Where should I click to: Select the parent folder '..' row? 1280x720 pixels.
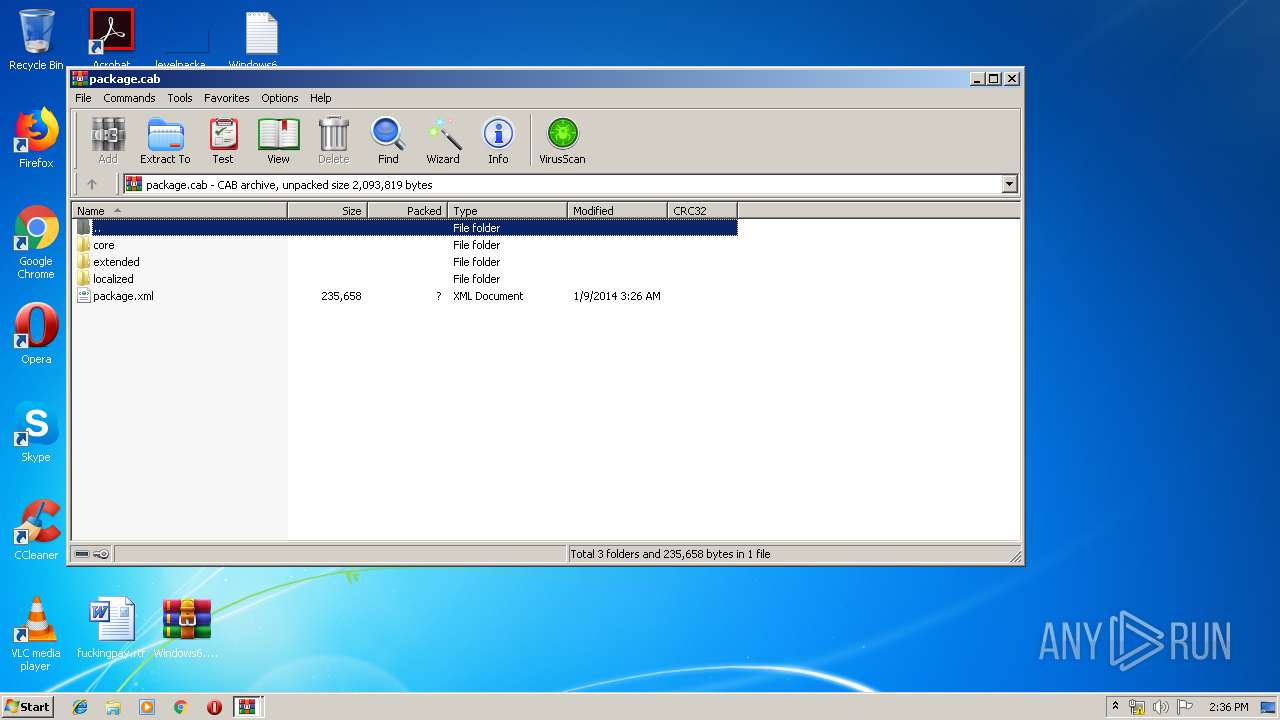[405, 228]
